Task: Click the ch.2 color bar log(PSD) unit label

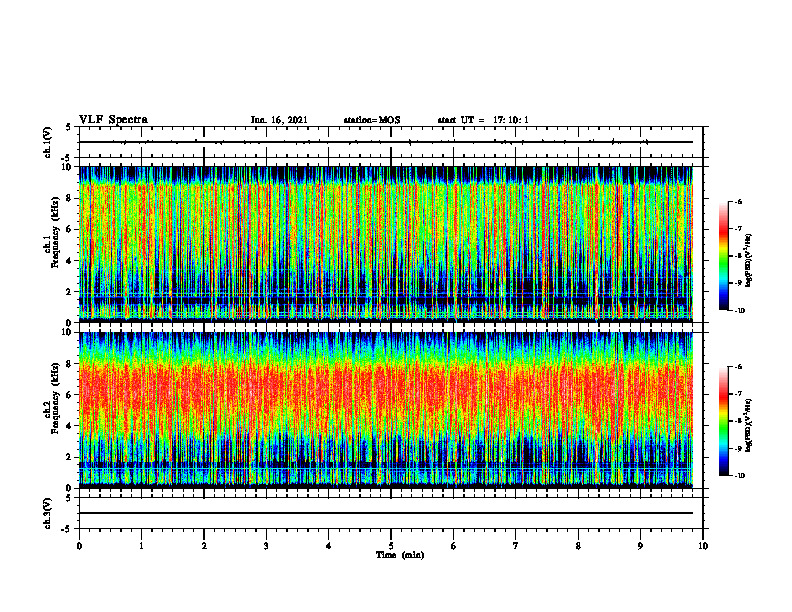Action: point(749,425)
